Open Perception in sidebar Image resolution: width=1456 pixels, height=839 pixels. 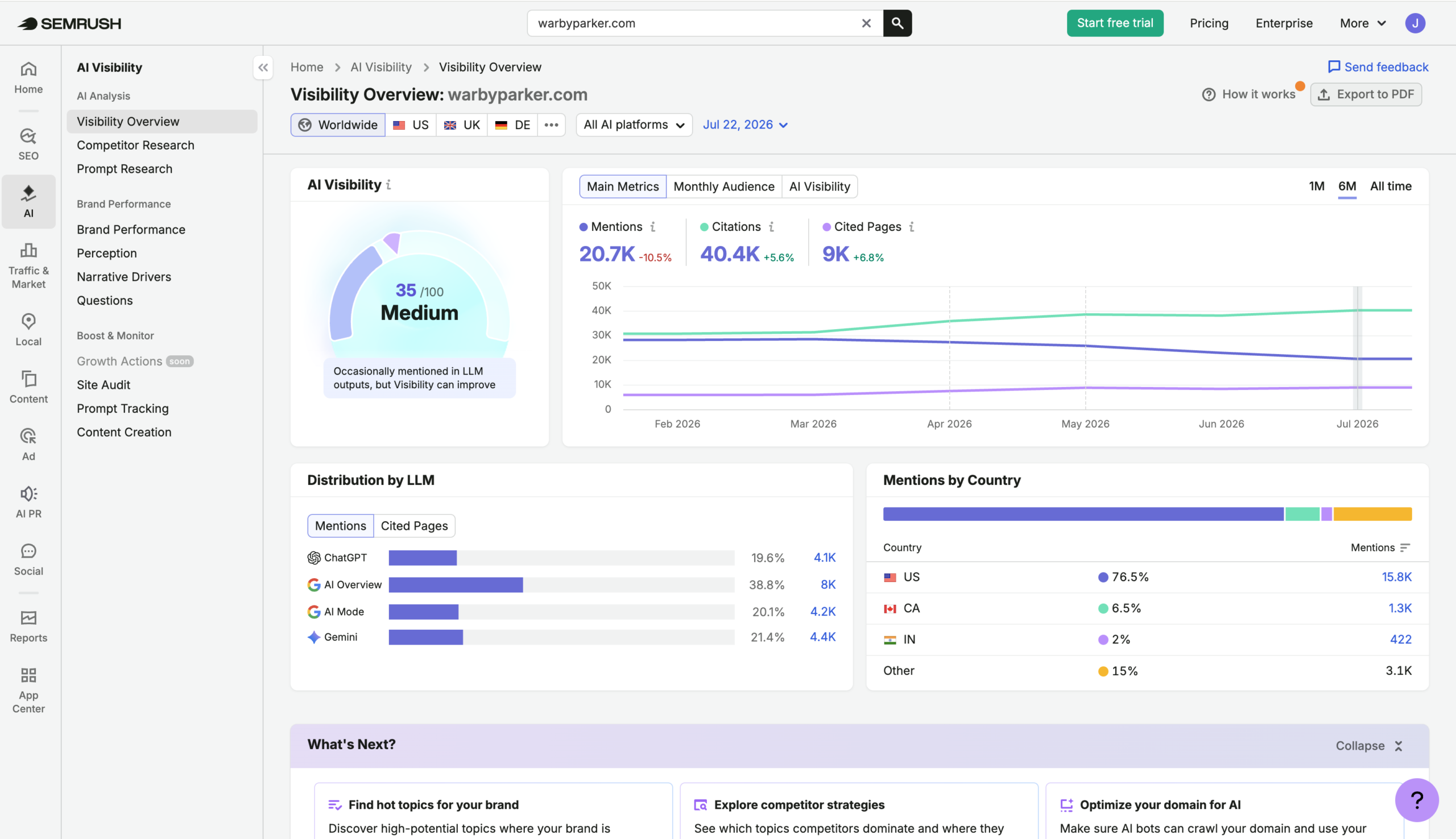point(106,253)
